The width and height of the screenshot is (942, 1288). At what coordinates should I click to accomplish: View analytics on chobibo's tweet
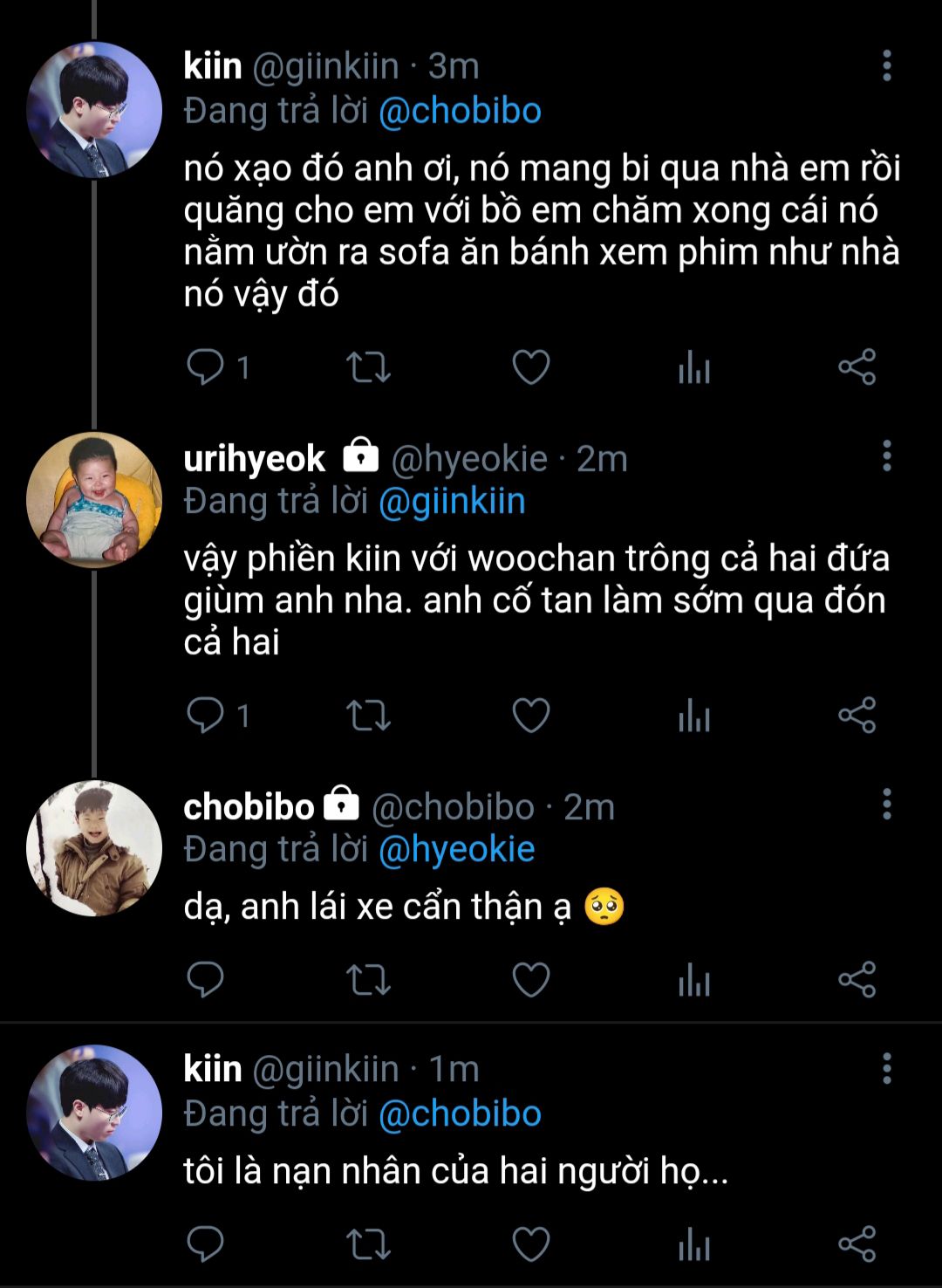[x=694, y=980]
